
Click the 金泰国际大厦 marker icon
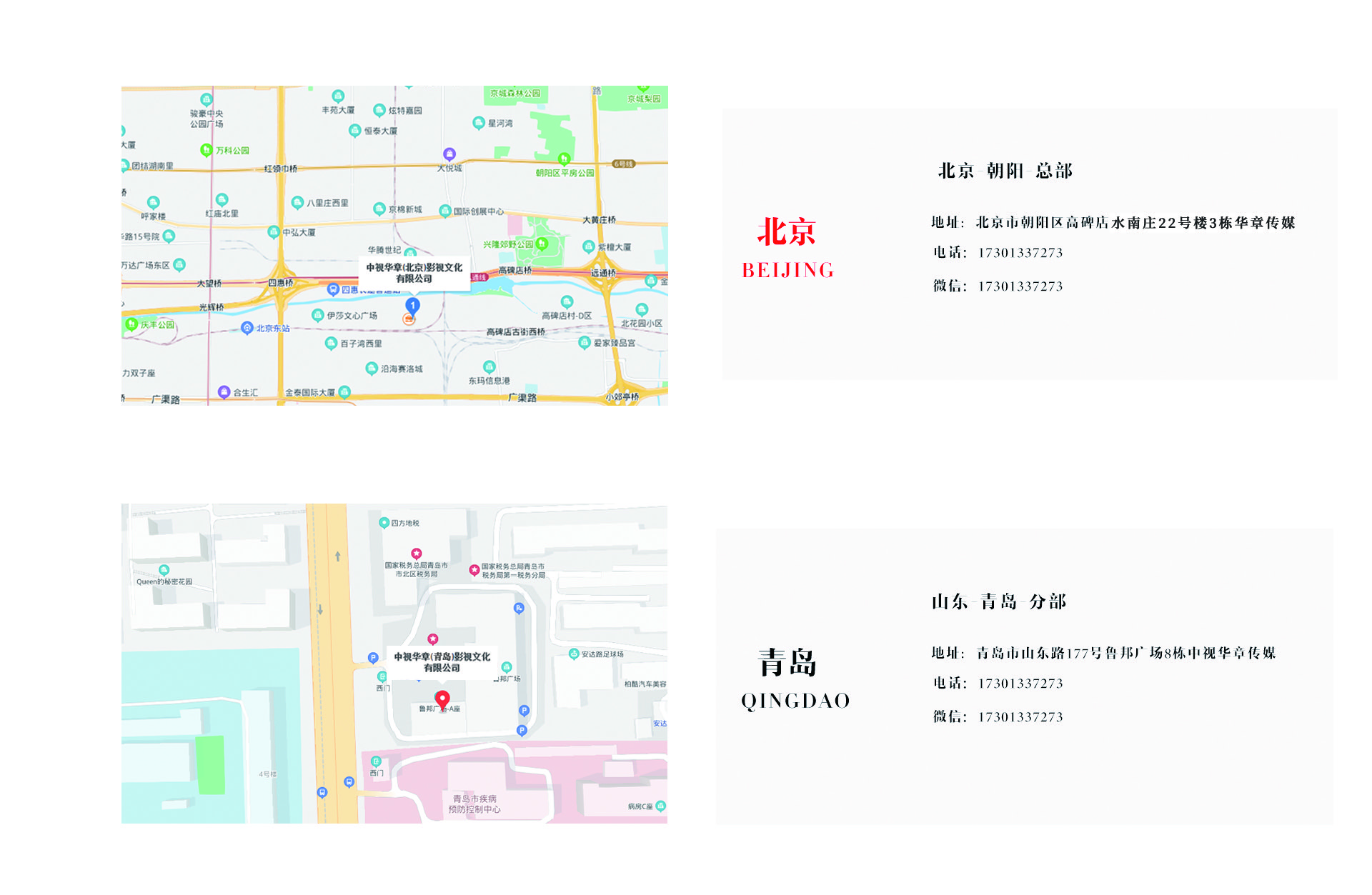pos(344,391)
